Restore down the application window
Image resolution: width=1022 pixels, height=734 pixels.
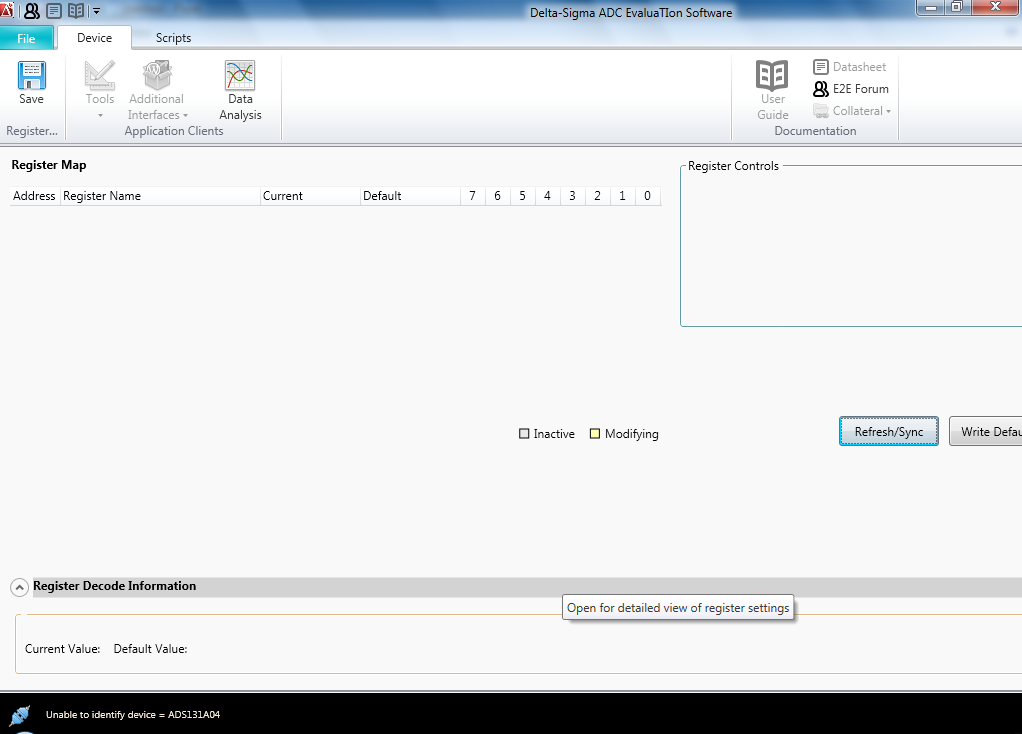click(x=957, y=7)
